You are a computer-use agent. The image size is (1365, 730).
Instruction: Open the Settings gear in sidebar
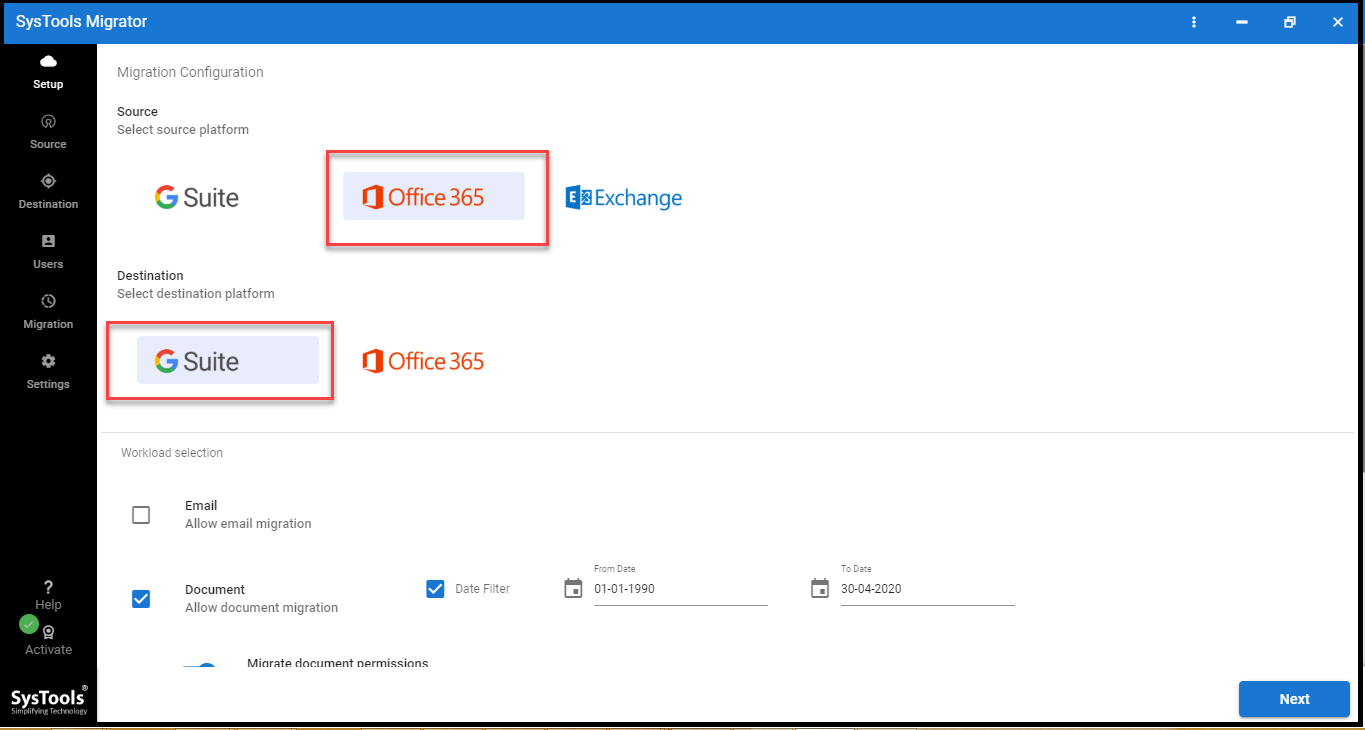click(x=48, y=361)
